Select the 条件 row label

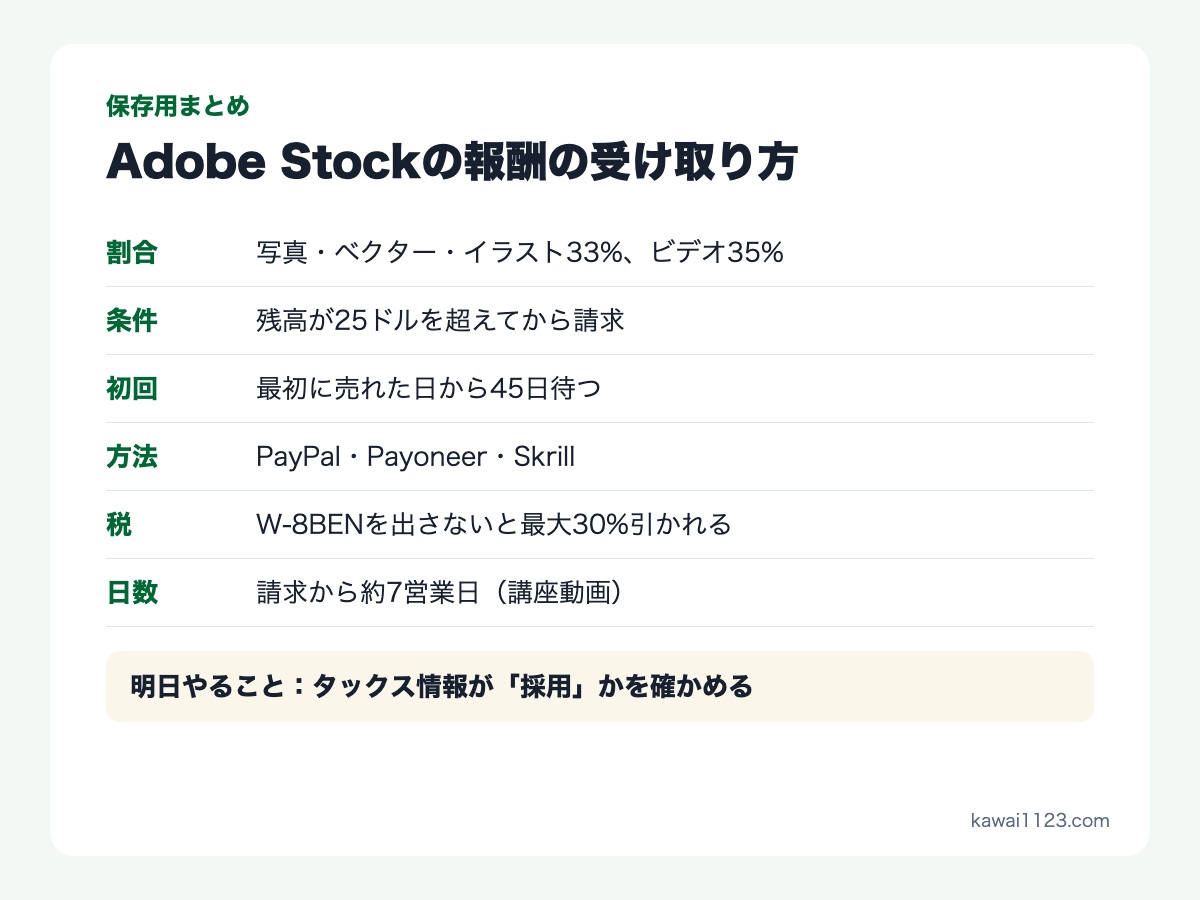[x=132, y=321]
